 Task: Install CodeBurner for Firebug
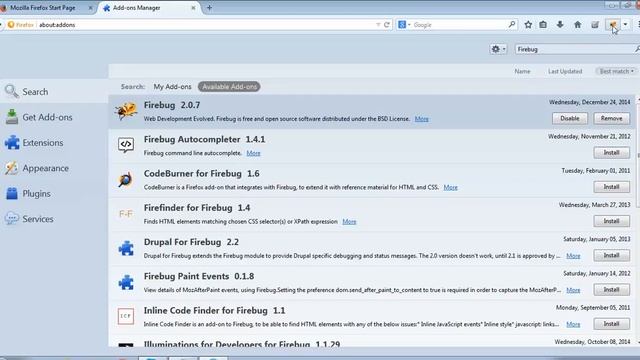(611, 187)
